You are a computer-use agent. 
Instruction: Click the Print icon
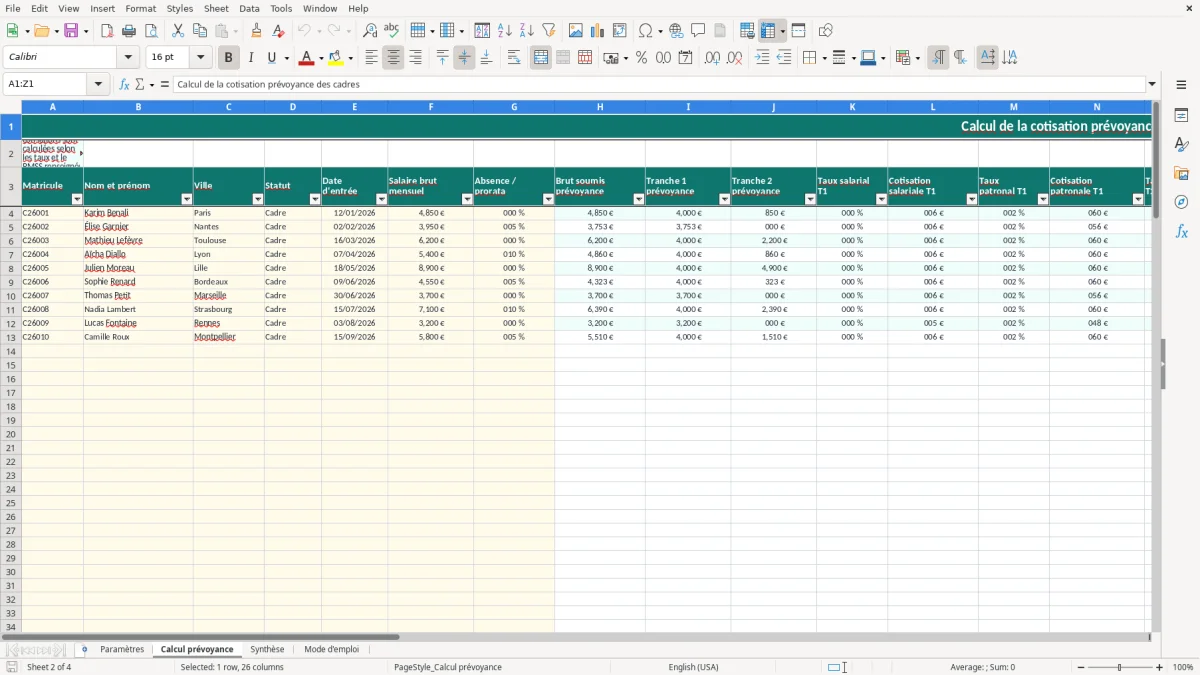click(129, 31)
